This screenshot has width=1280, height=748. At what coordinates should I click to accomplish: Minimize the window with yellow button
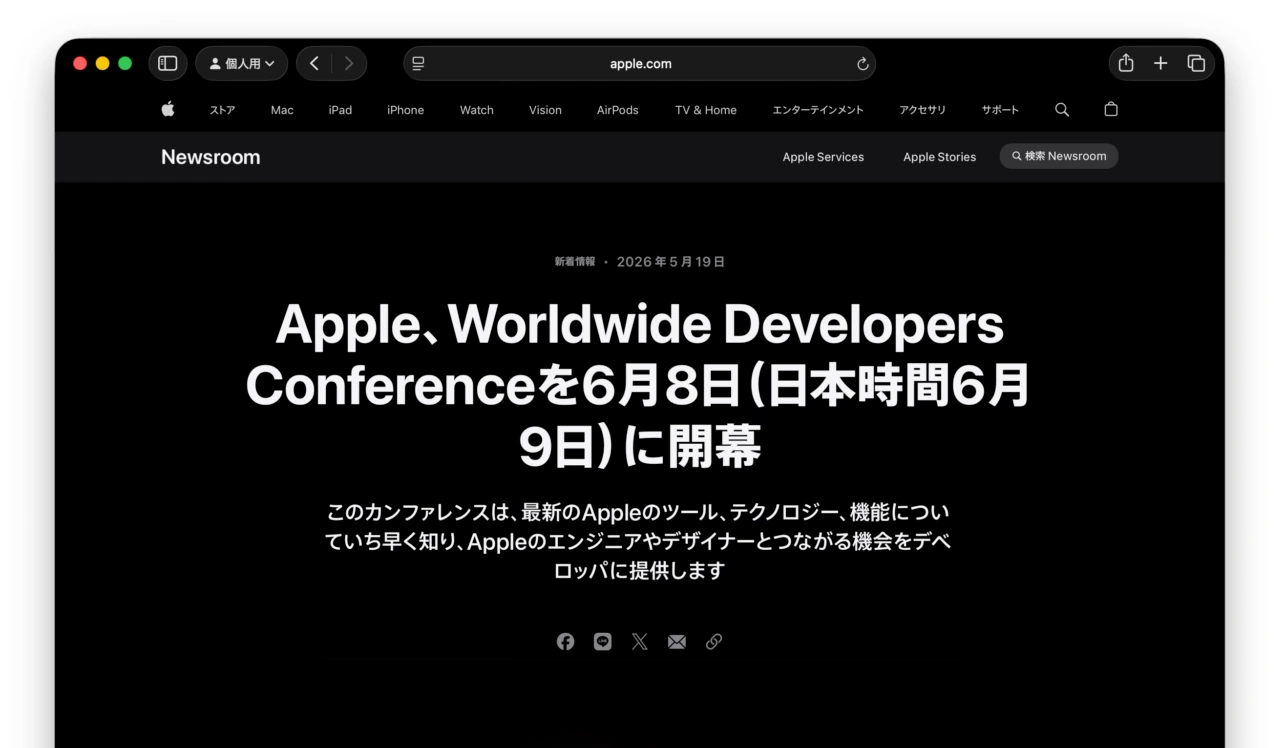(x=102, y=63)
